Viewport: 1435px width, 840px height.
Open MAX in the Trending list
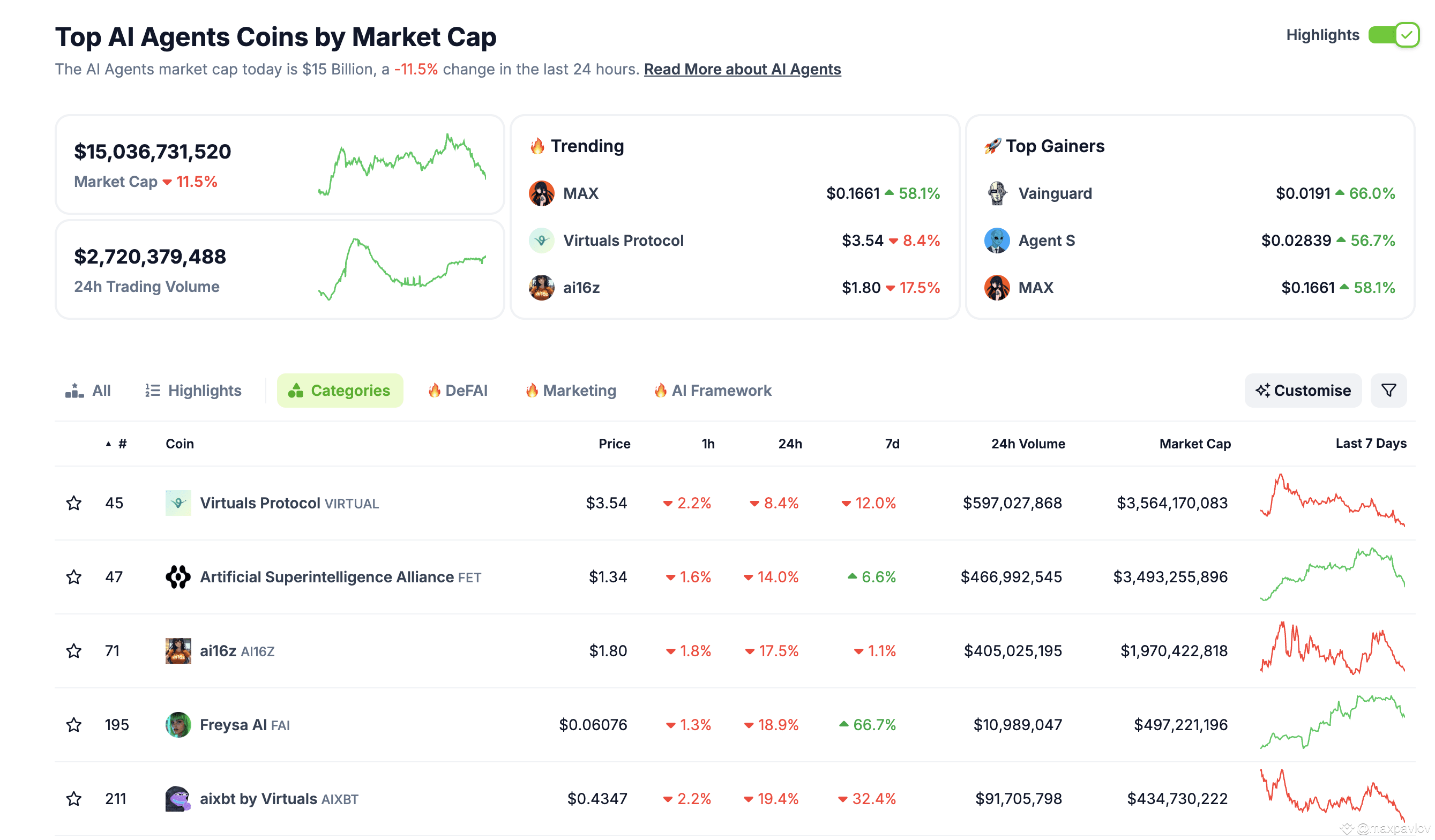click(x=735, y=193)
